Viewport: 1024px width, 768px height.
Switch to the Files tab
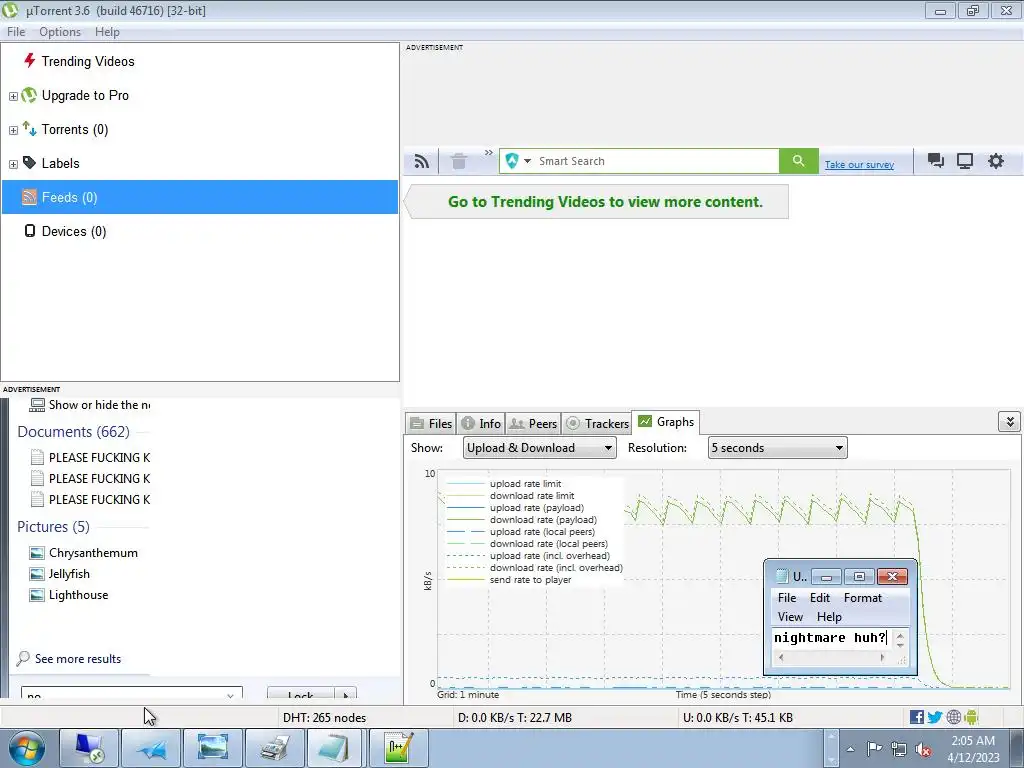tap(430, 423)
